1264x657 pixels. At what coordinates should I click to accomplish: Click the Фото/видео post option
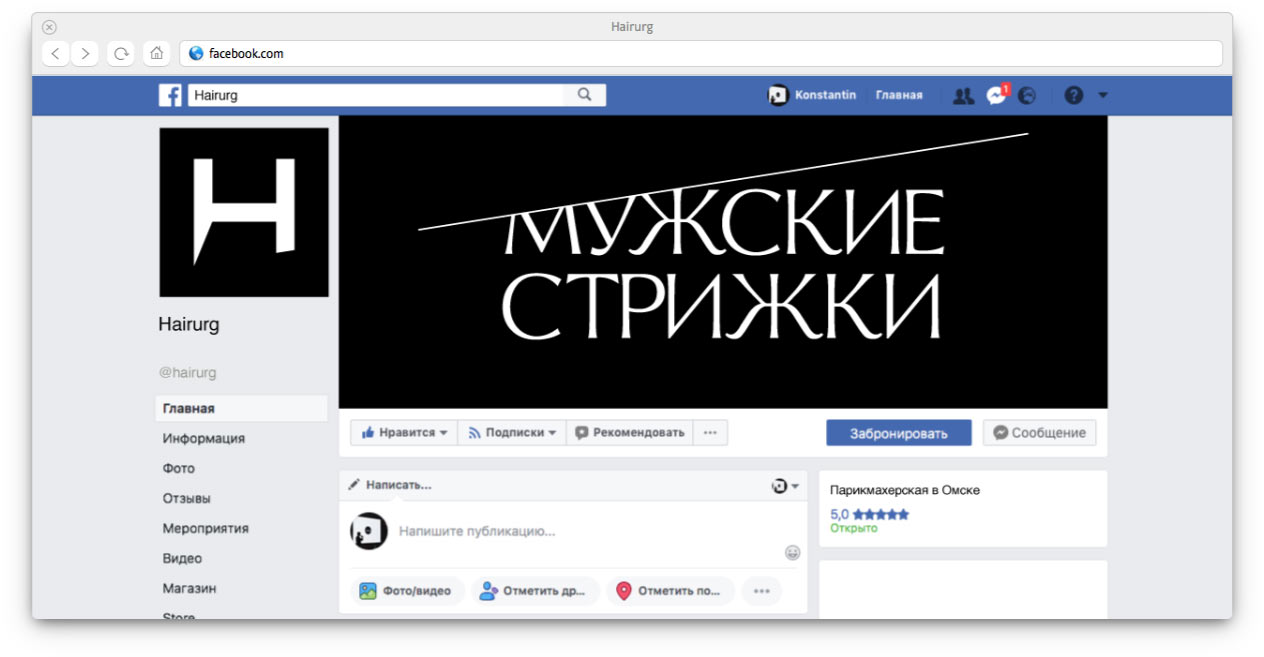pyautogui.click(x=406, y=591)
